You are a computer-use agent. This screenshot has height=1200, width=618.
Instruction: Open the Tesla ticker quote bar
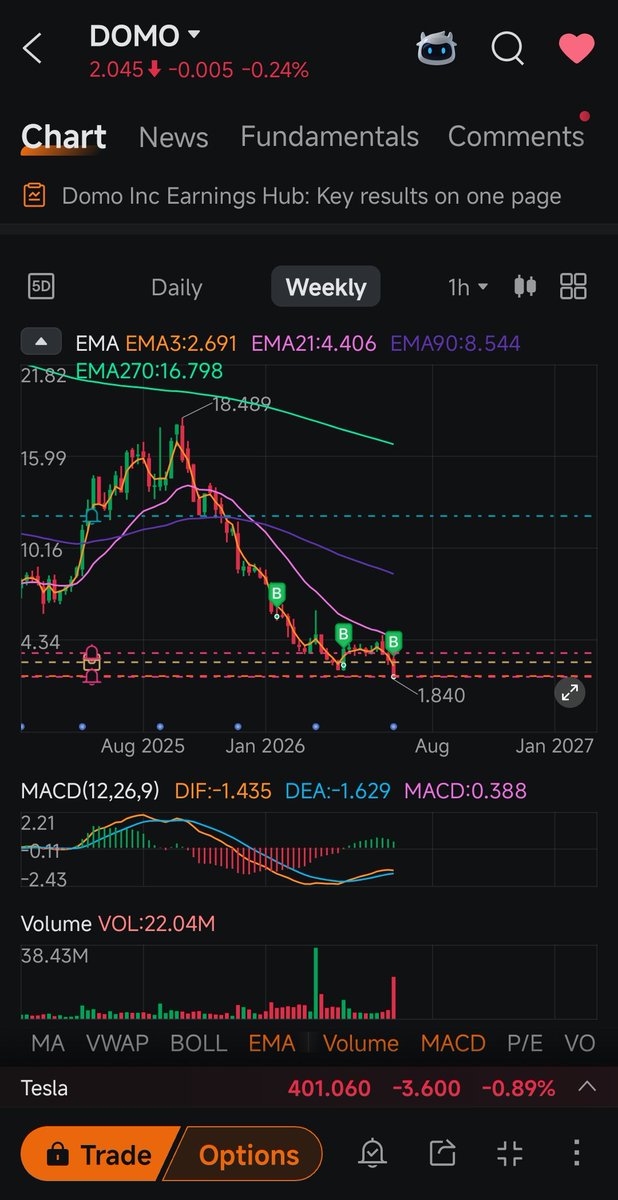(309, 1087)
